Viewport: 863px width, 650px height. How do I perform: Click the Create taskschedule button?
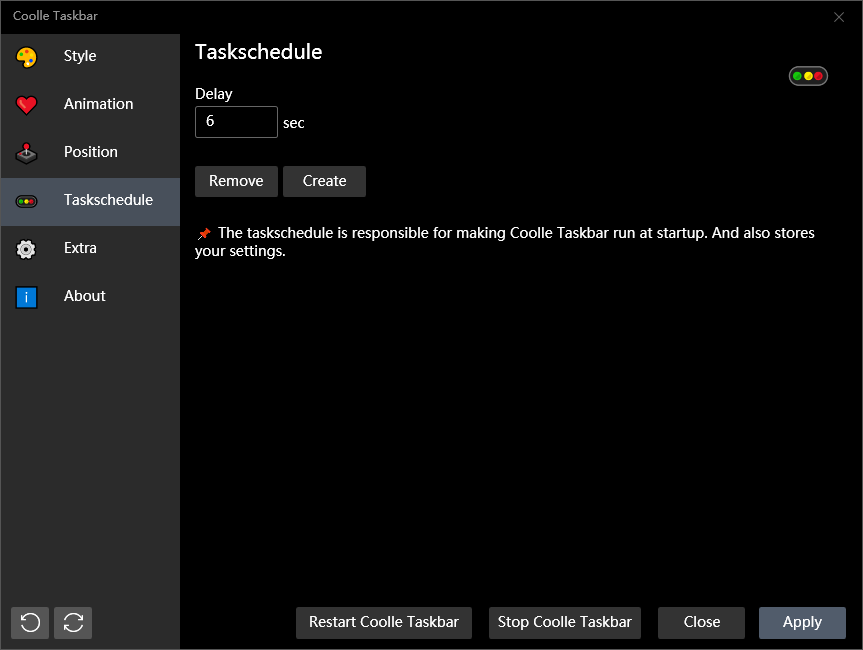[x=324, y=181]
